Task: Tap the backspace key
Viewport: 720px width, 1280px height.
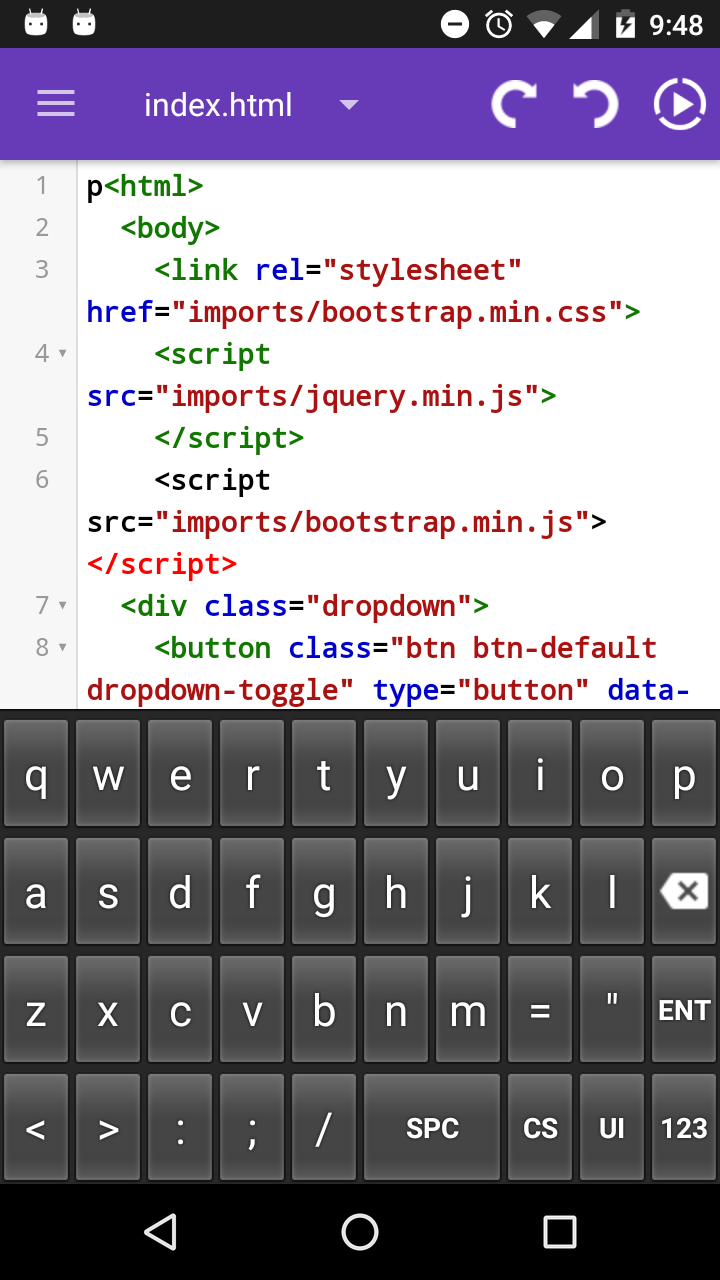Action: tap(684, 891)
